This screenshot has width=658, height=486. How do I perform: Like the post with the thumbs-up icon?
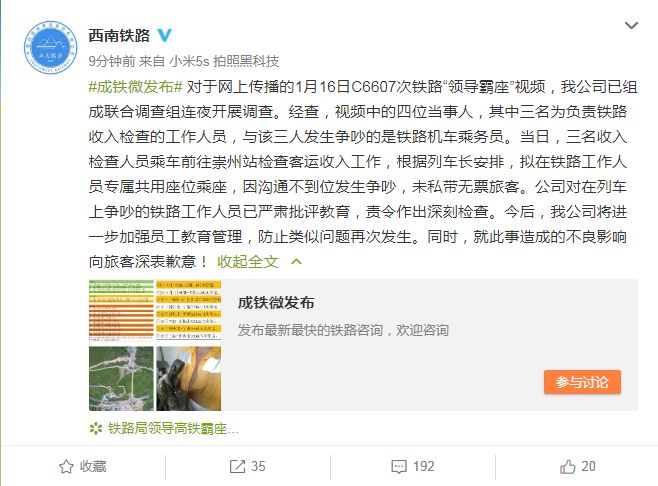click(x=567, y=466)
